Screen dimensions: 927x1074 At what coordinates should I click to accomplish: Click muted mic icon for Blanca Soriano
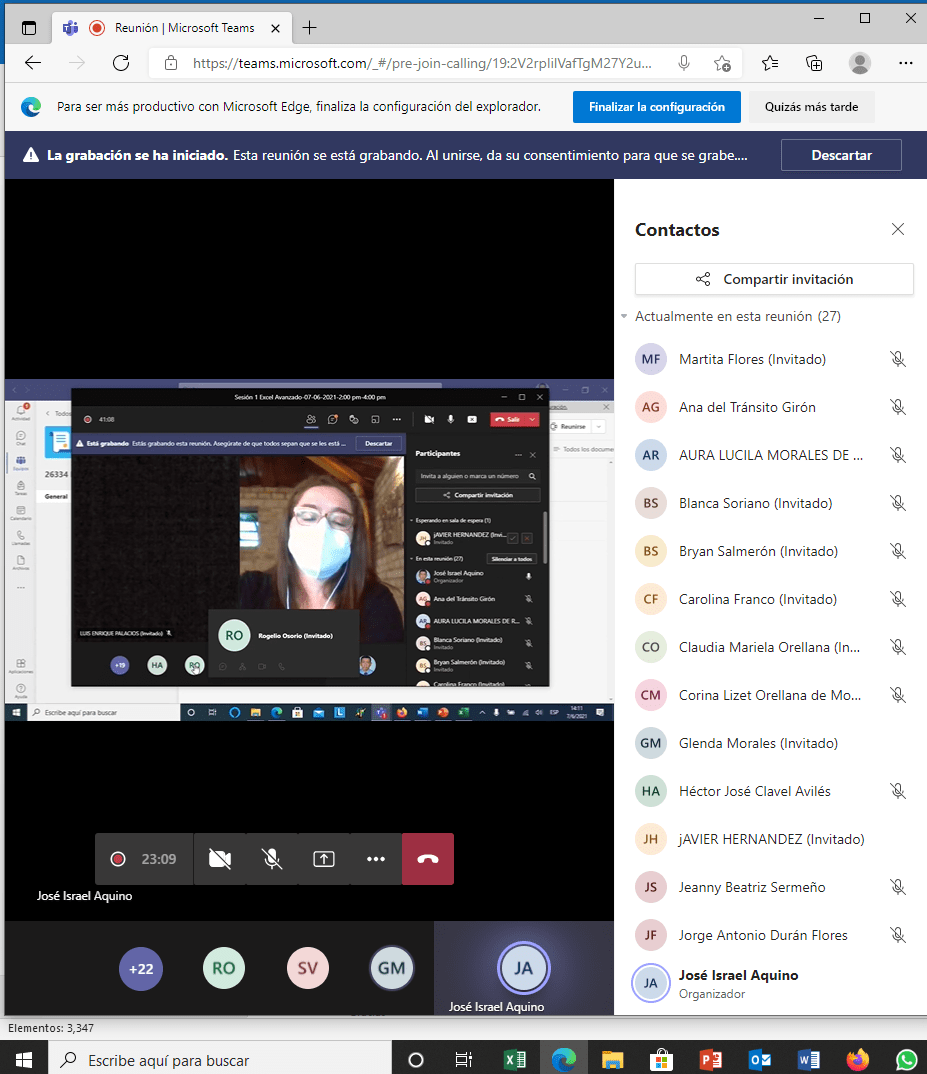pyautogui.click(x=898, y=503)
